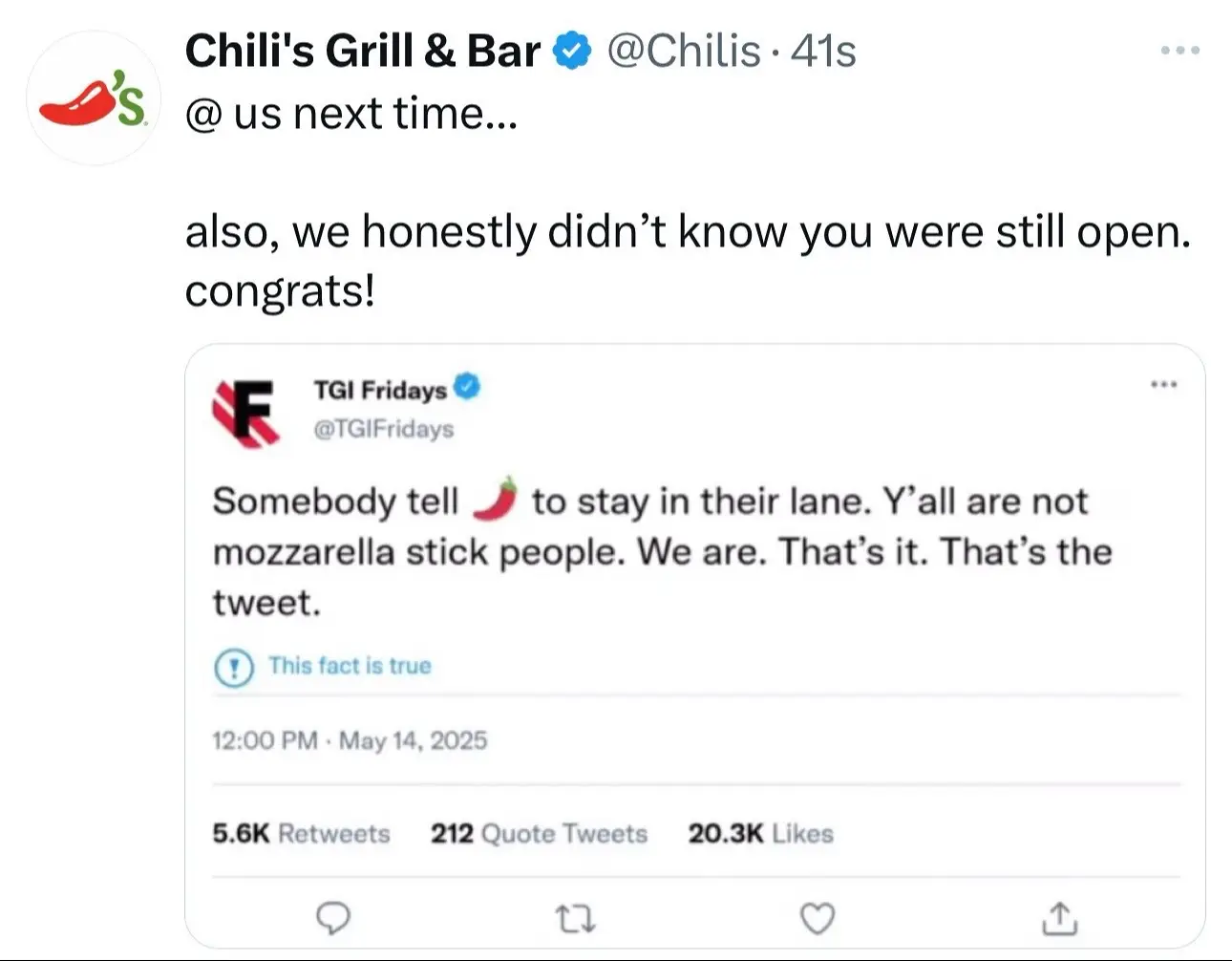Click the Chili's blue verified badge
The height and width of the screenshot is (961, 1232).
pyautogui.click(x=573, y=51)
